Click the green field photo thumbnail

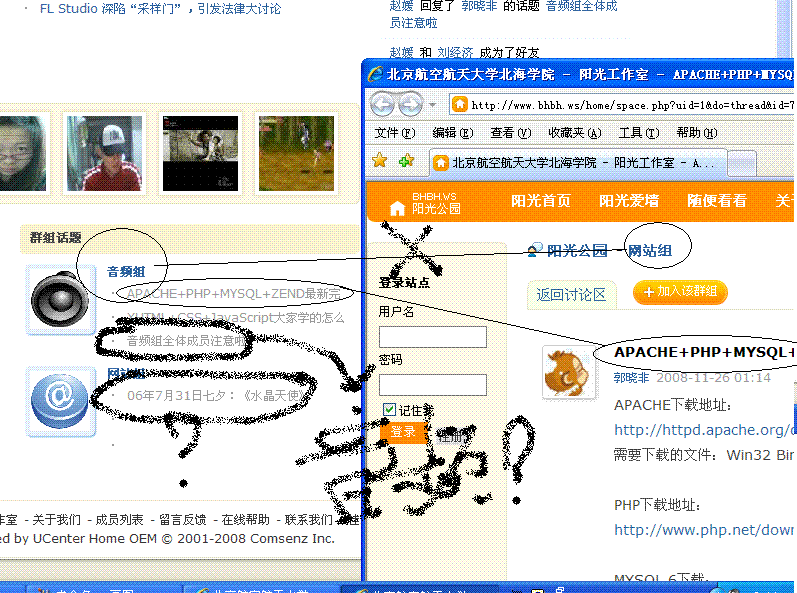[x=296, y=153]
